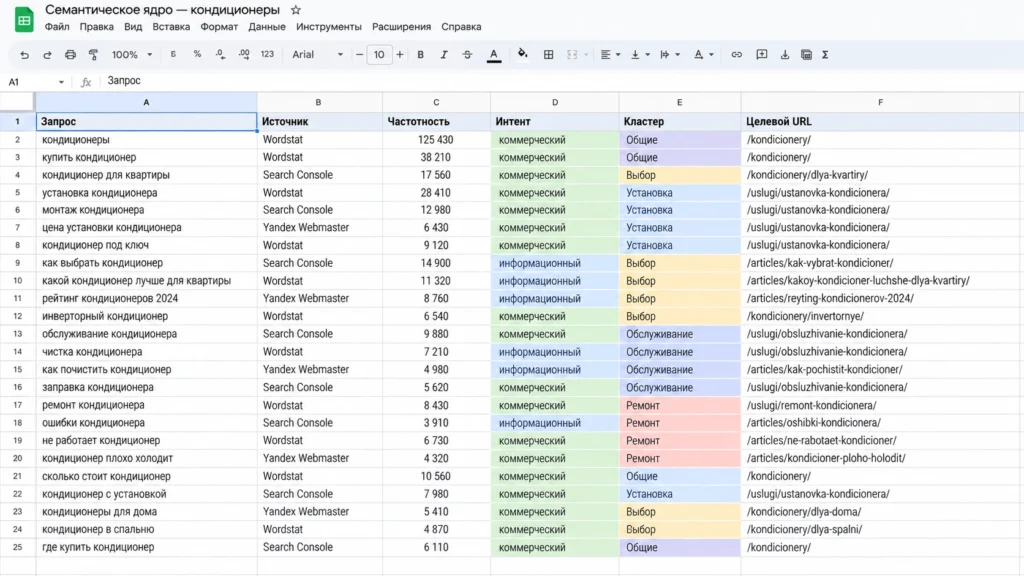Open the Расширения menu
The height and width of the screenshot is (576, 1024).
(402, 27)
